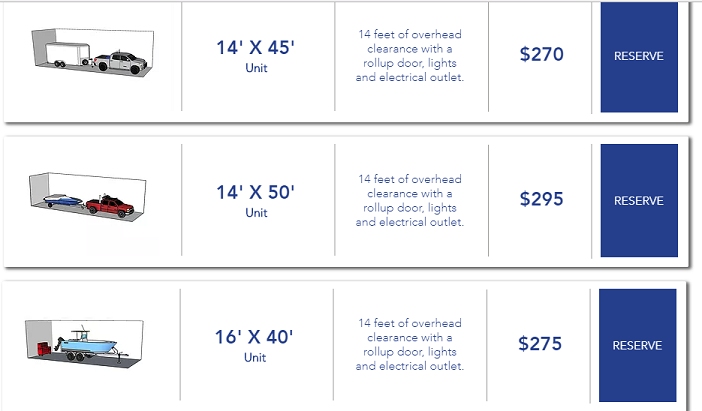Click the "Unit" label under 14' X 45'
The image size is (702, 411).
coord(256,69)
